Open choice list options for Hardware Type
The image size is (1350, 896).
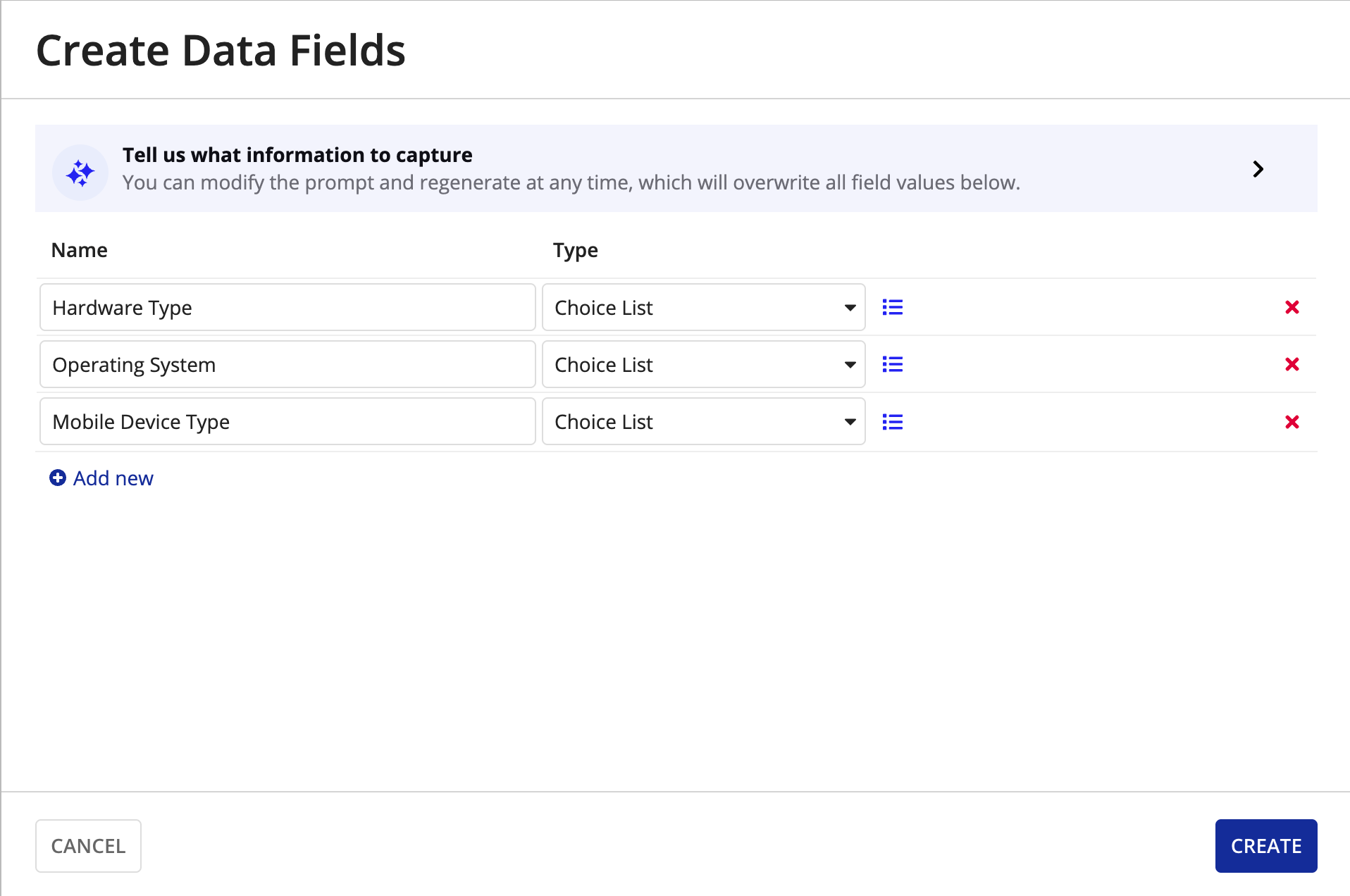[x=893, y=307]
